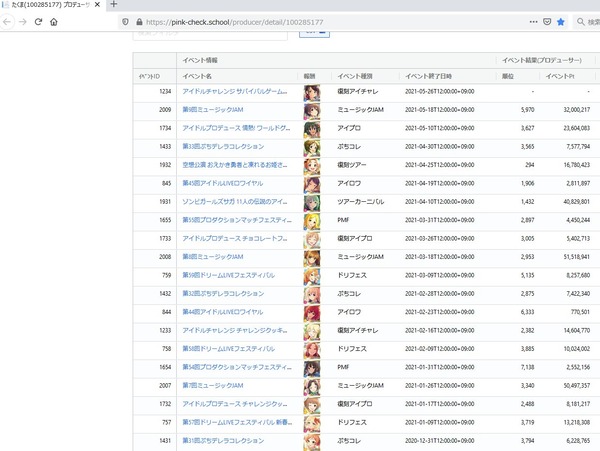Sort by イベント名 column header

[x=197, y=77]
